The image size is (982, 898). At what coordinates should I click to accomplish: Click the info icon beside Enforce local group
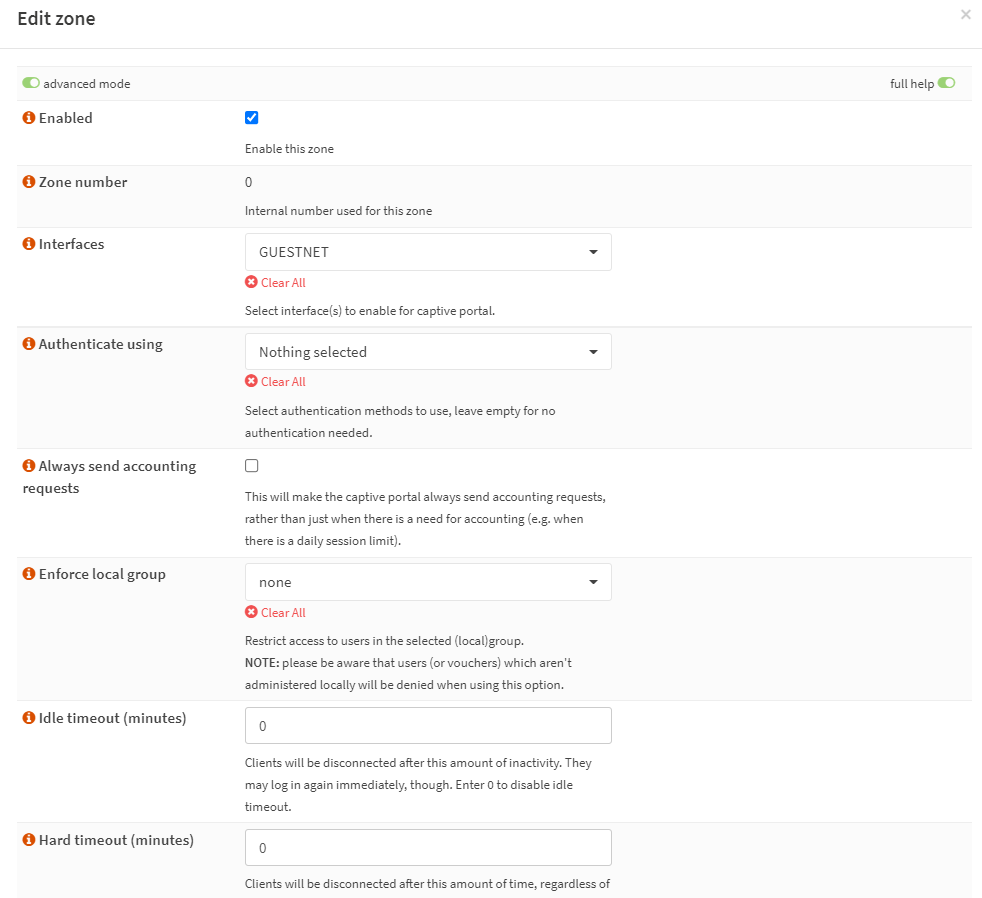29,574
